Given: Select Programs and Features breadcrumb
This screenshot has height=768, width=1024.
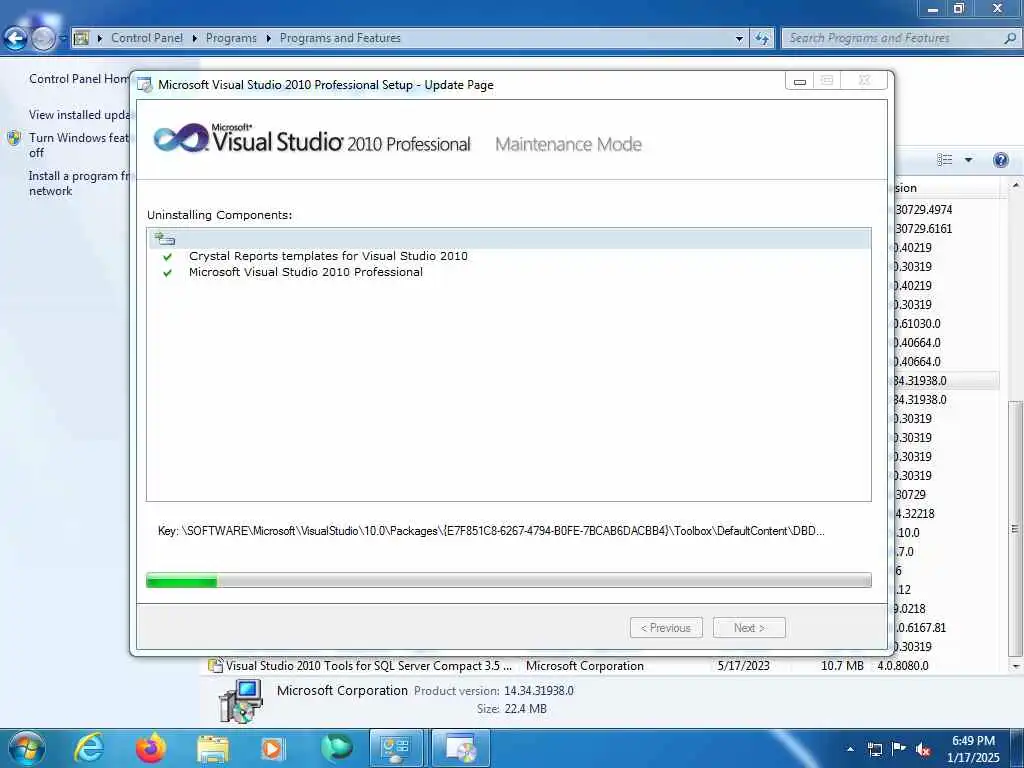Looking at the screenshot, I should point(340,38).
